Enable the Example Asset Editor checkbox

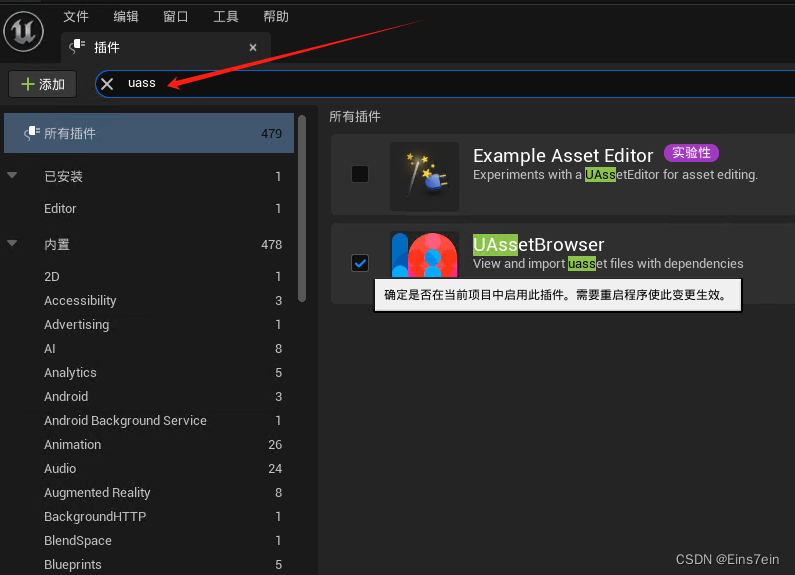pyautogui.click(x=360, y=174)
